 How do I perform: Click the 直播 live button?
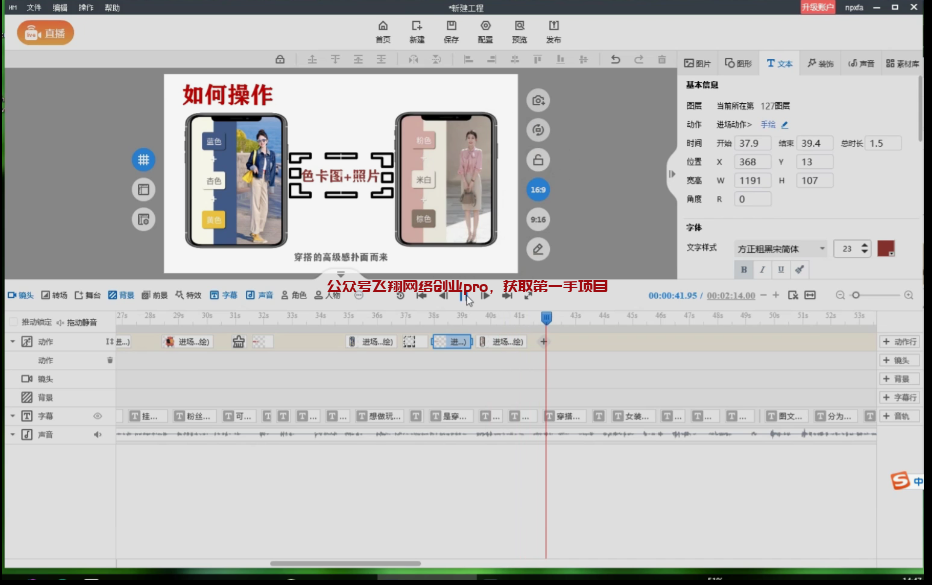click(45, 33)
